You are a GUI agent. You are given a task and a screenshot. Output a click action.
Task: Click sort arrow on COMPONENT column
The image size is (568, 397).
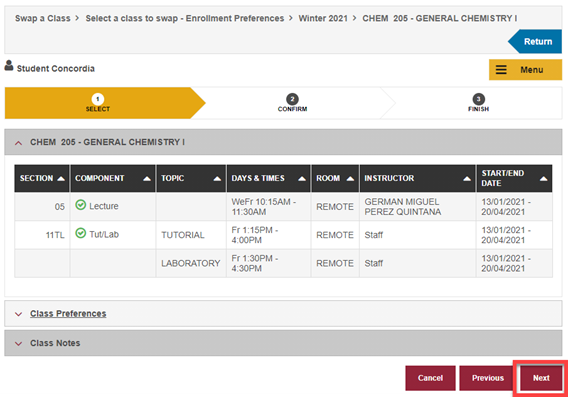tap(147, 178)
